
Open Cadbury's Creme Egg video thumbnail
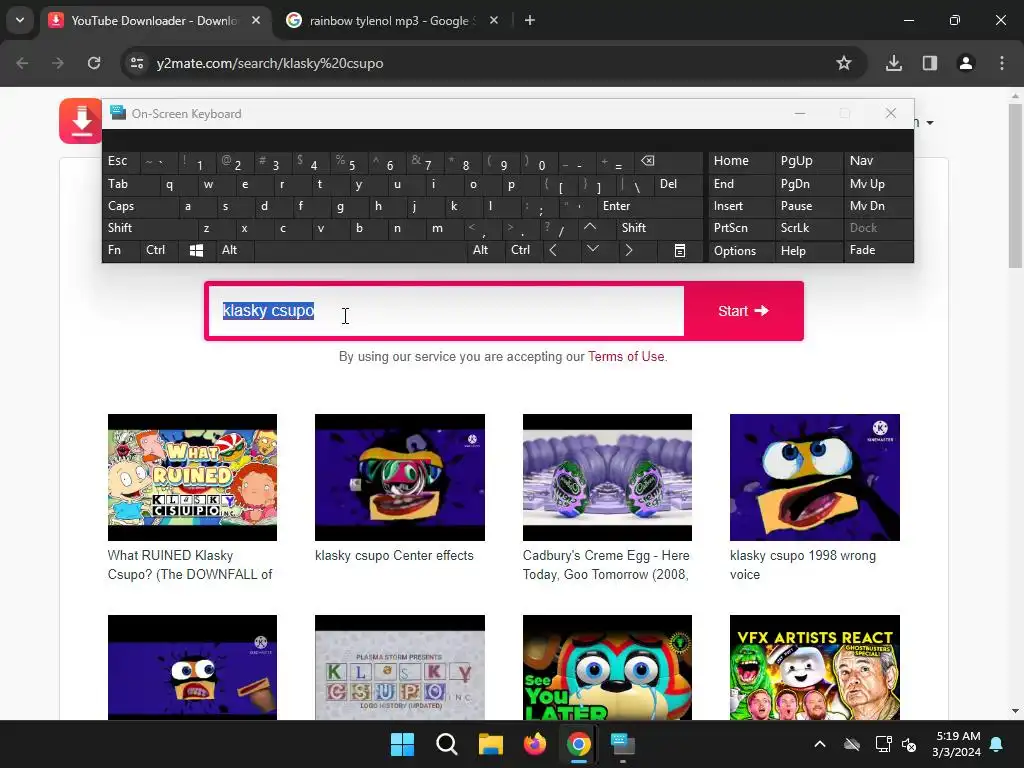[x=607, y=477]
